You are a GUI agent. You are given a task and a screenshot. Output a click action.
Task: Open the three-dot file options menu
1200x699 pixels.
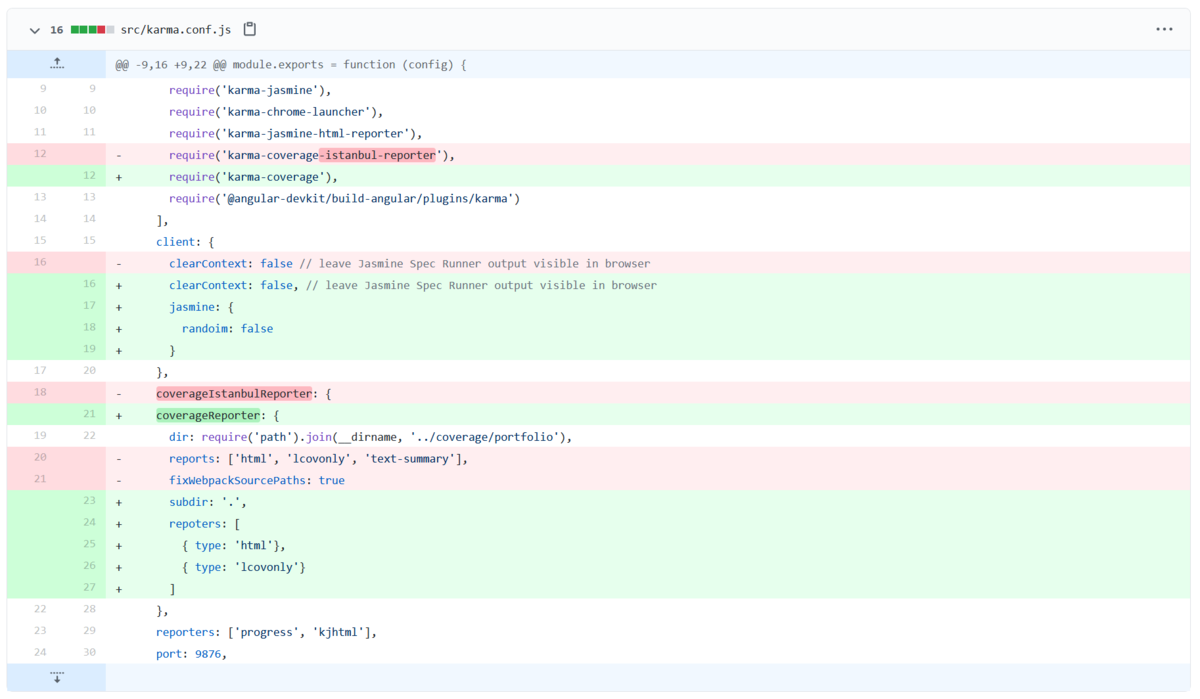pos(1164,30)
